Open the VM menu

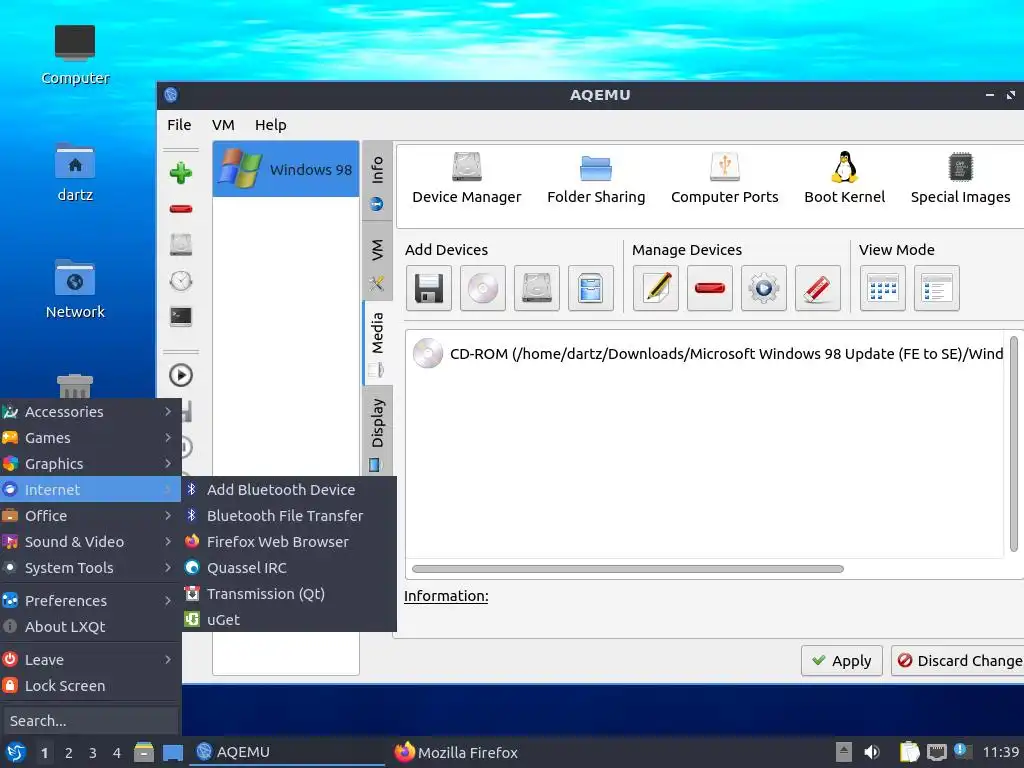(223, 125)
